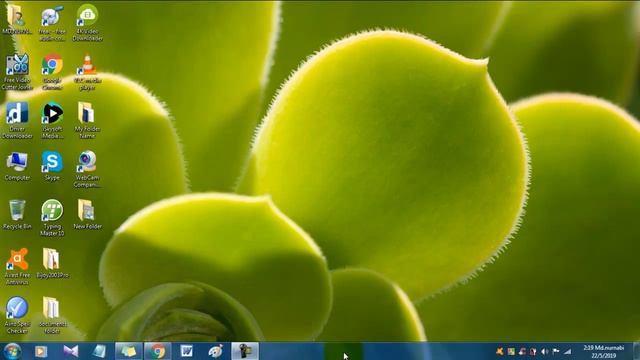640x360 pixels.
Task: Launch Skype from the desktop
Action: (x=52, y=166)
